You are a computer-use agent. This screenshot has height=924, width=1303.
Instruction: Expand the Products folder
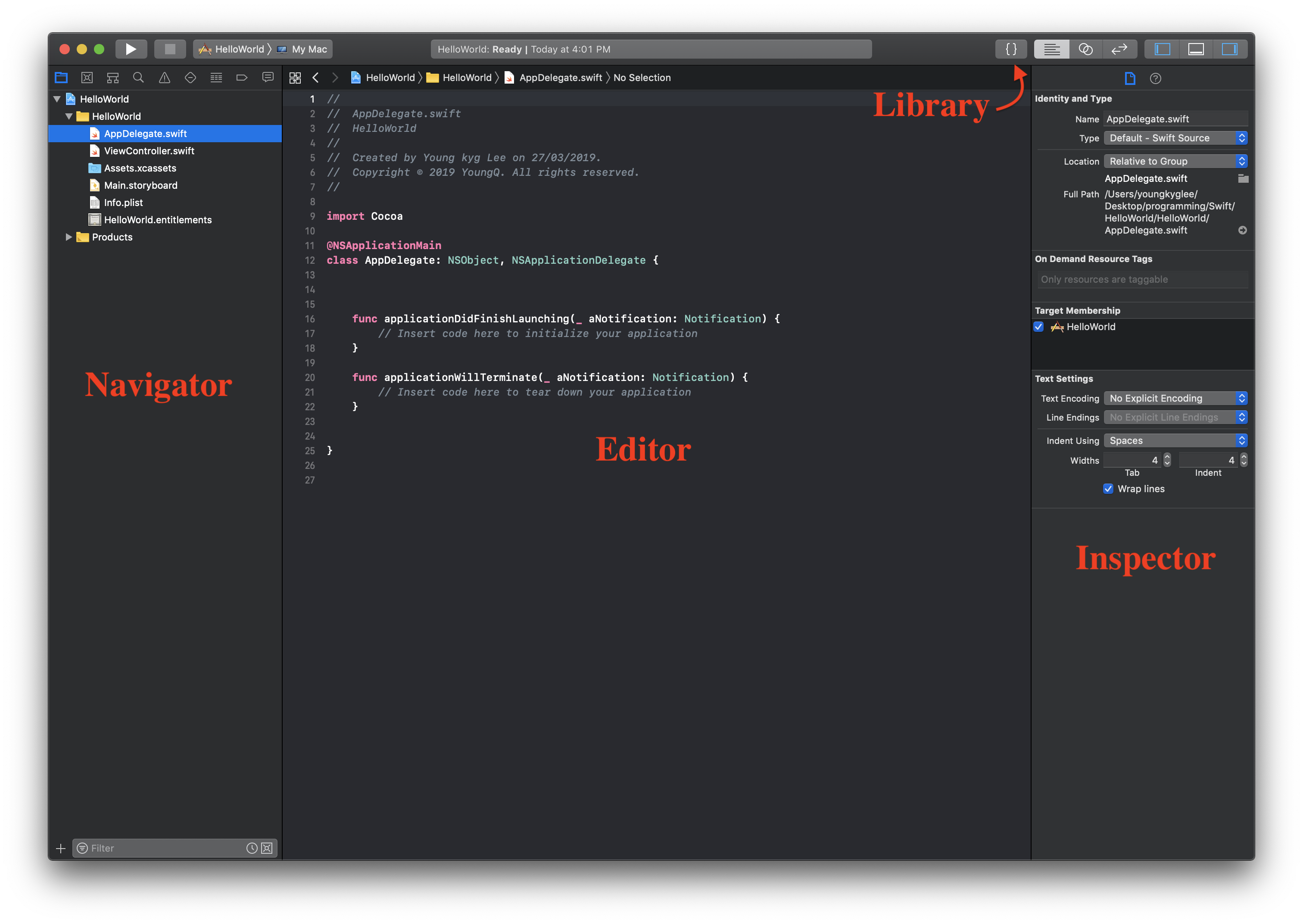(69, 237)
